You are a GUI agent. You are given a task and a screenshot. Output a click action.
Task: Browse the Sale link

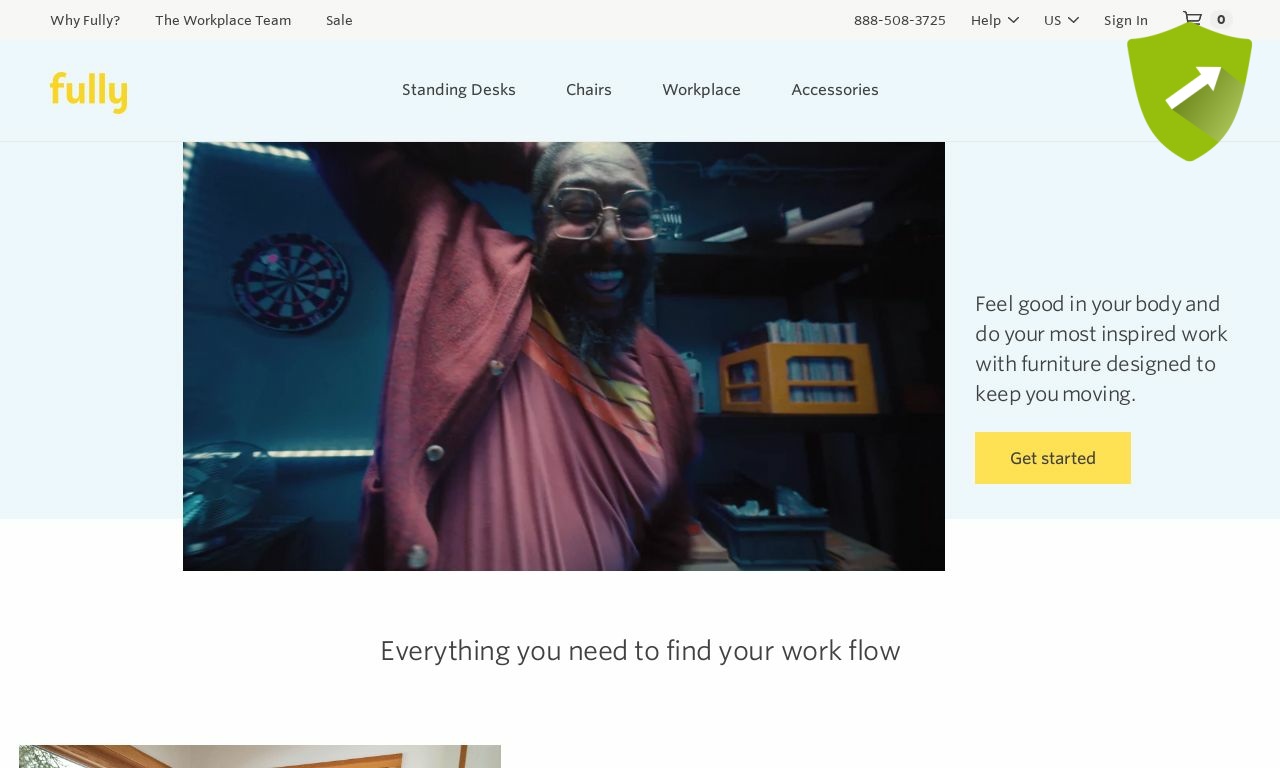pos(339,20)
